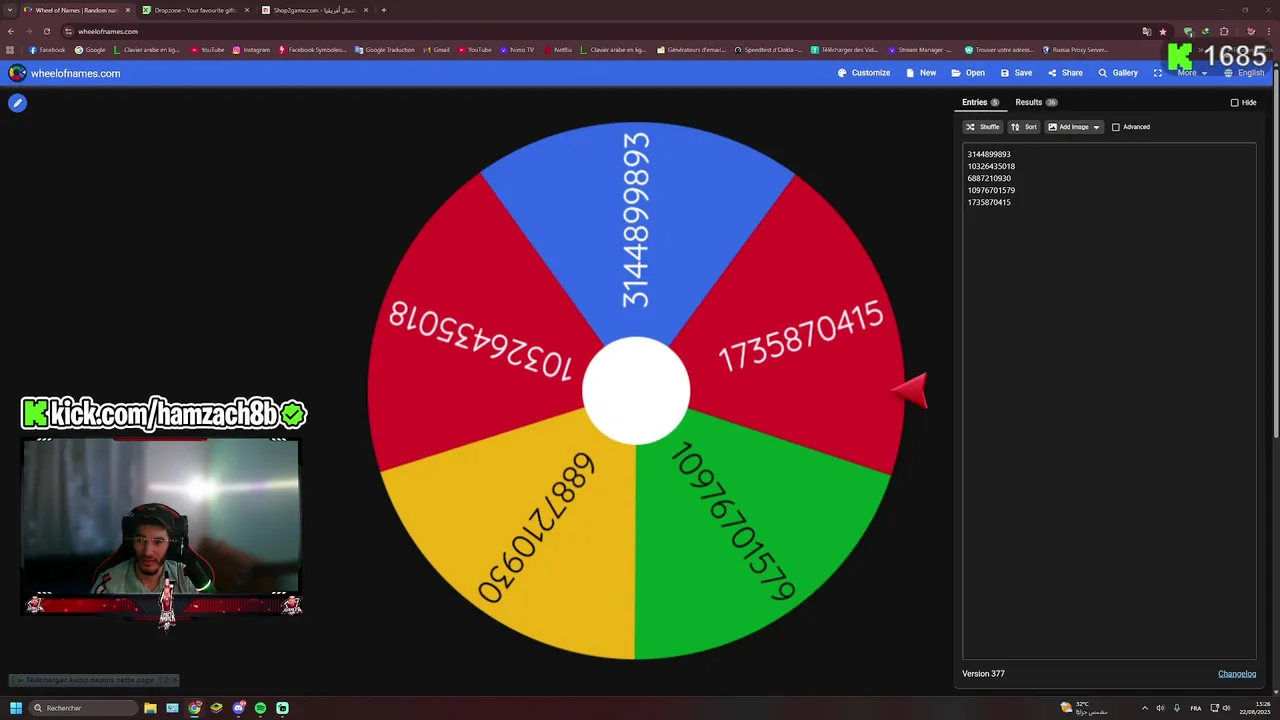Select entry 10976701579 in the entries list
The height and width of the screenshot is (720, 1280).
coord(991,191)
